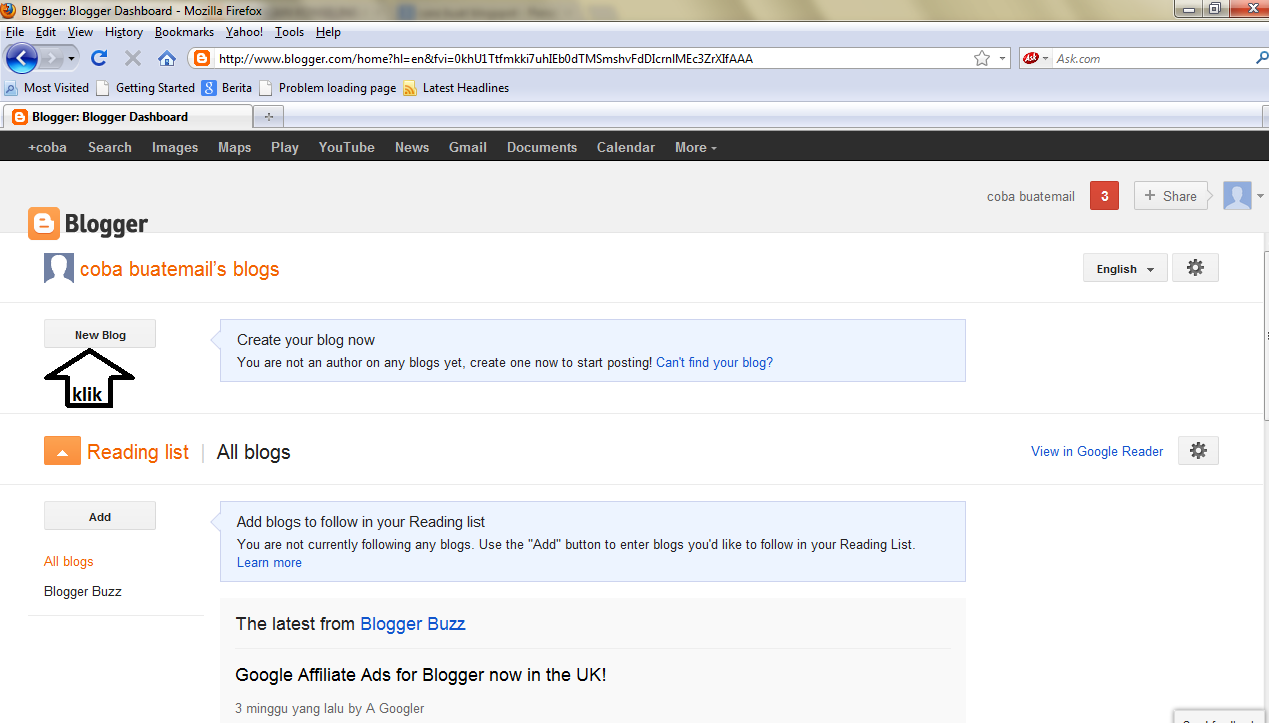
Task: Open the Berita bookmark
Action: [x=227, y=88]
